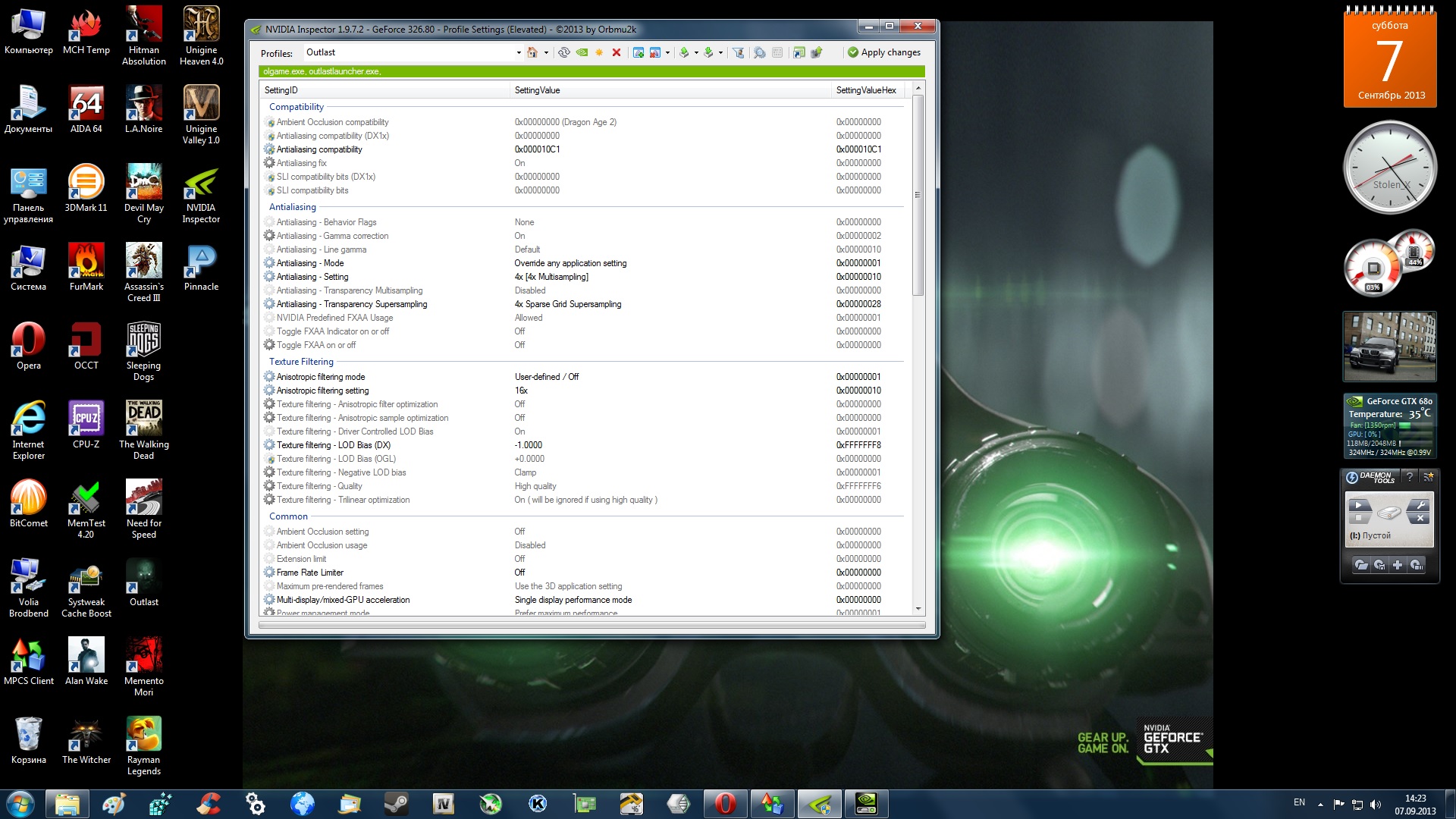Click the funnel filter icon in the toolbar
The height and width of the screenshot is (819, 1456).
[738, 52]
